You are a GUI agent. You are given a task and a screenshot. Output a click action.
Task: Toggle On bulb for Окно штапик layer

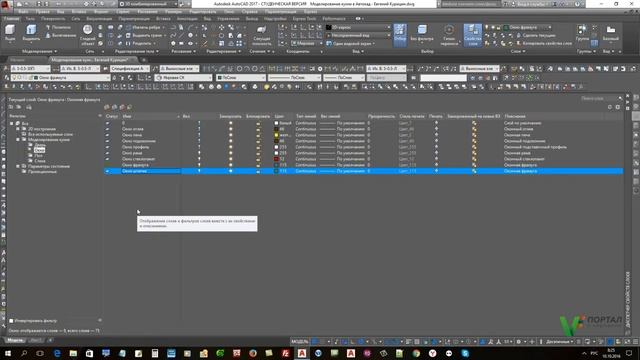click(200, 171)
